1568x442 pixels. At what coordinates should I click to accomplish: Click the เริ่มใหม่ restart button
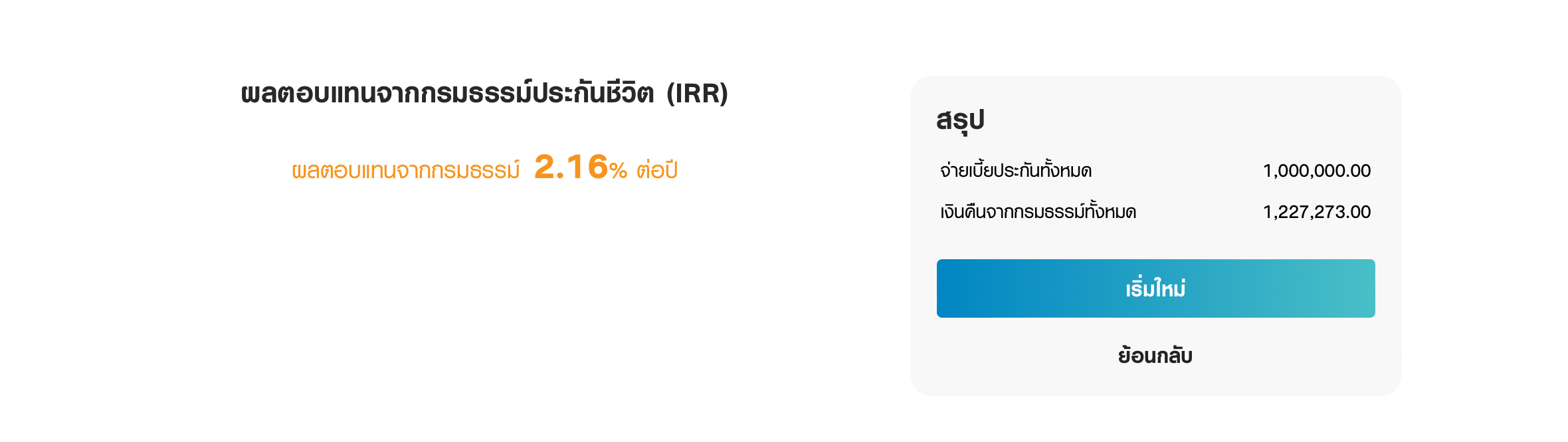[x=1155, y=288]
